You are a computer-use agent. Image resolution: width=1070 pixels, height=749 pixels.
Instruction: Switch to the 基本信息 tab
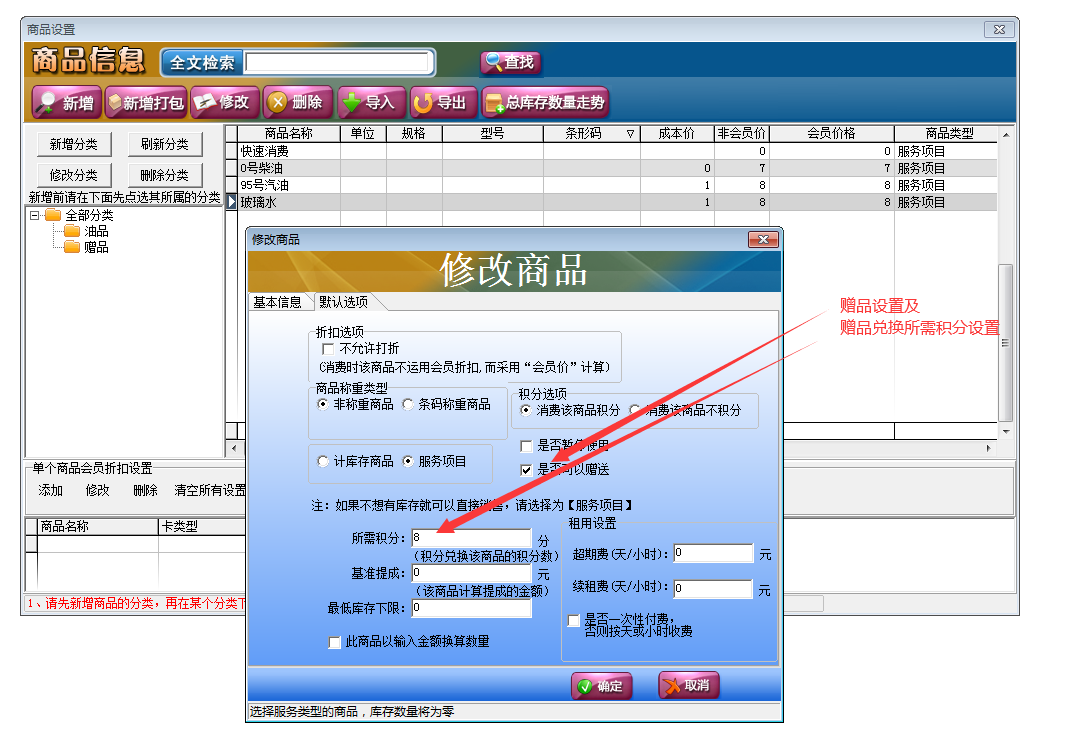point(277,302)
